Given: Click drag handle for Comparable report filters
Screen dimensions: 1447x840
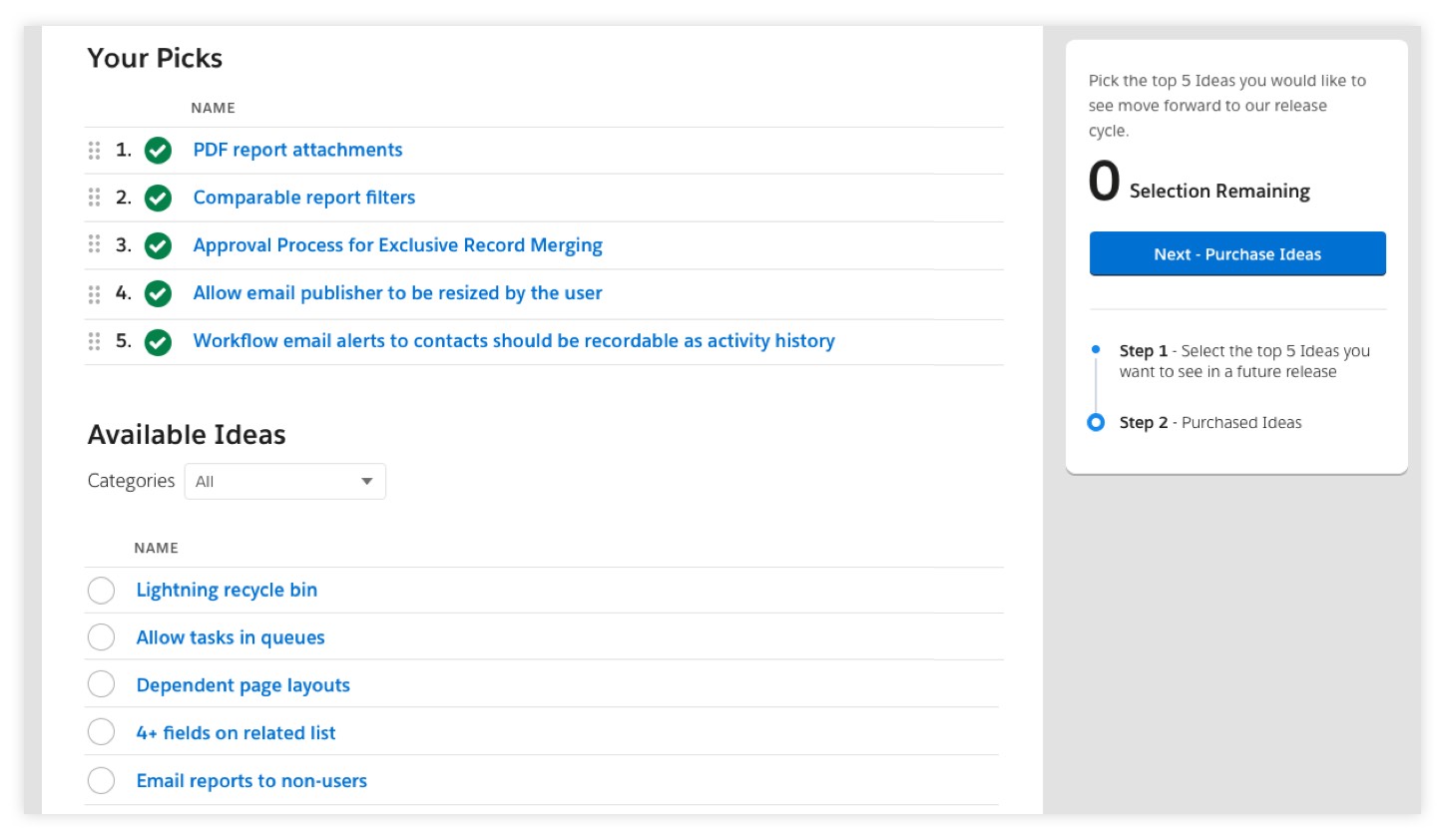Looking at the screenshot, I should (x=94, y=198).
